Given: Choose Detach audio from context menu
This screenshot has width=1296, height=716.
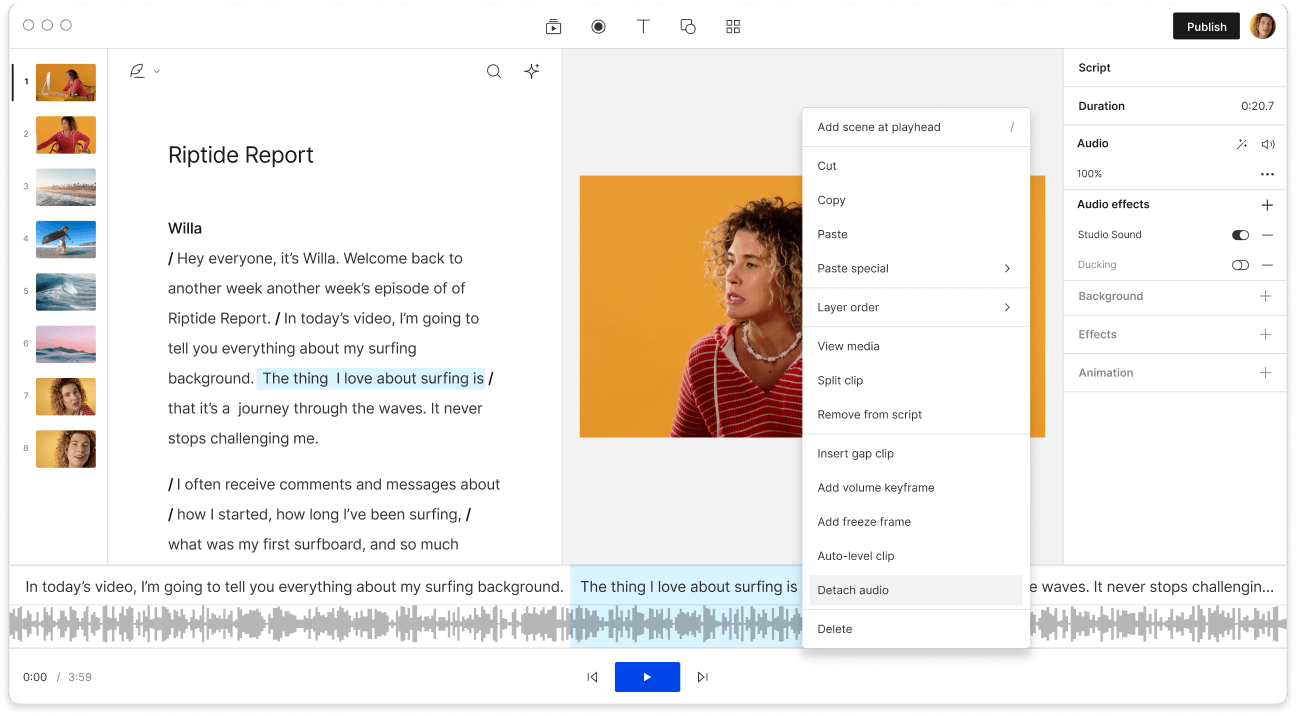Looking at the screenshot, I should coord(853,590).
